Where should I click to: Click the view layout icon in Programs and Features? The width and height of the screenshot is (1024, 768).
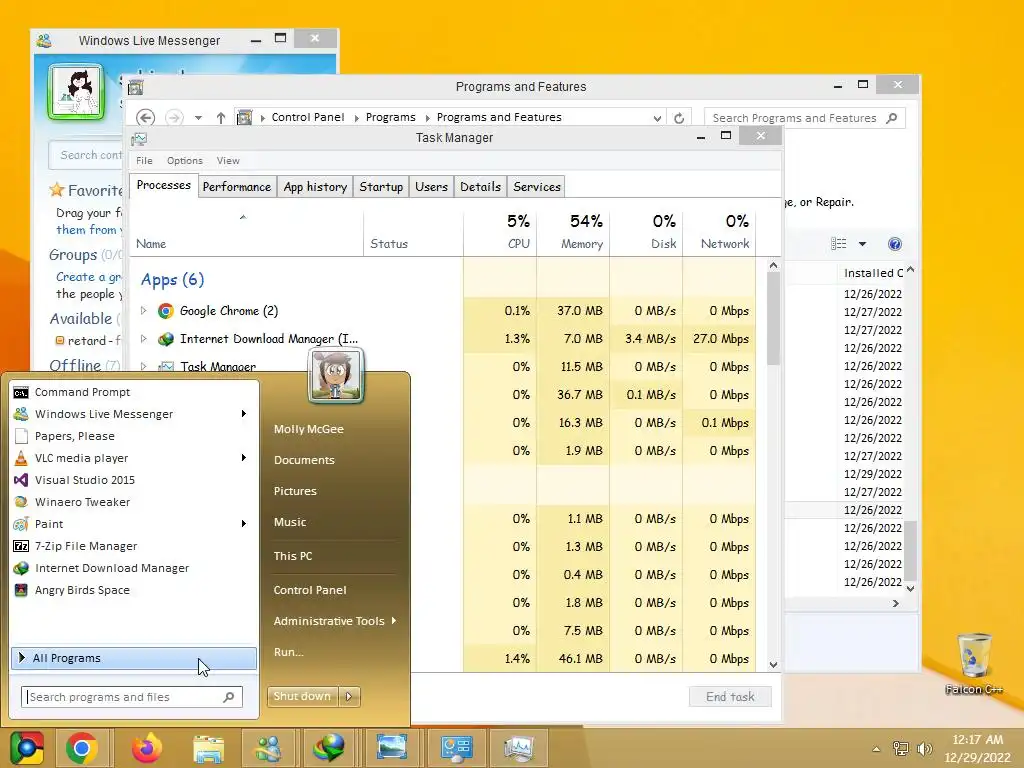point(839,244)
